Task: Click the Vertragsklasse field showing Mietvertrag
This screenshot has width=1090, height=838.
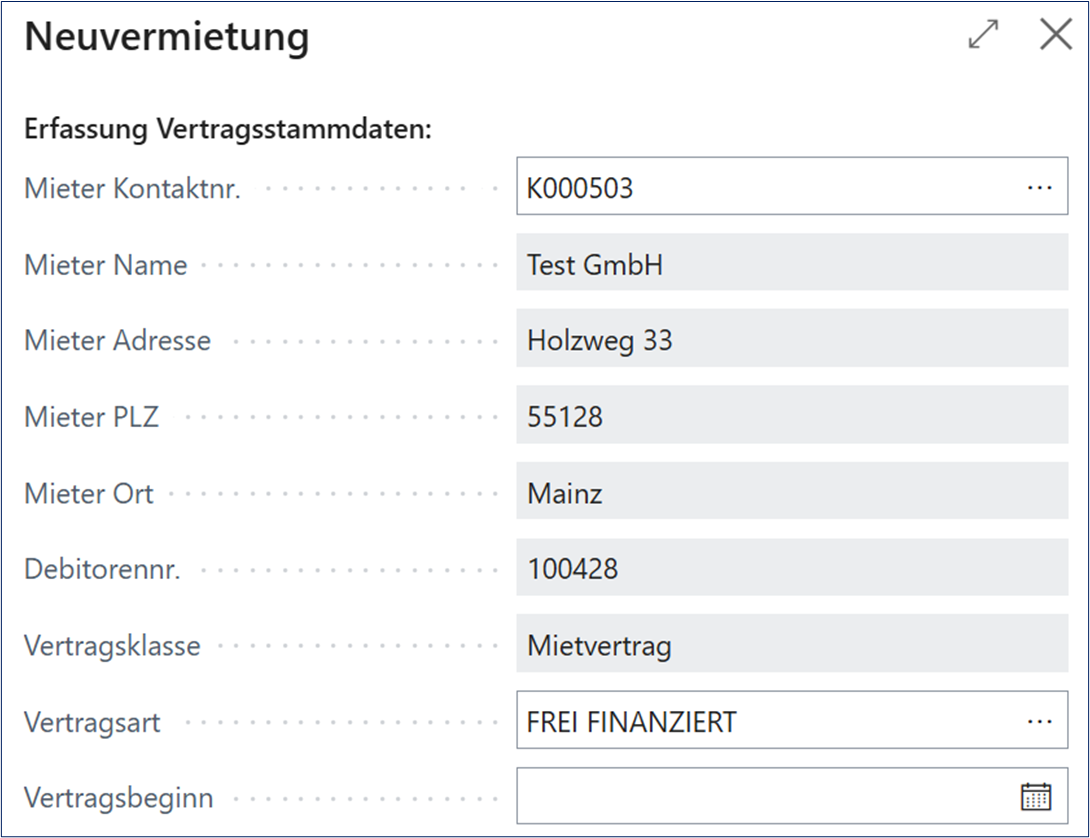Action: tap(700, 645)
